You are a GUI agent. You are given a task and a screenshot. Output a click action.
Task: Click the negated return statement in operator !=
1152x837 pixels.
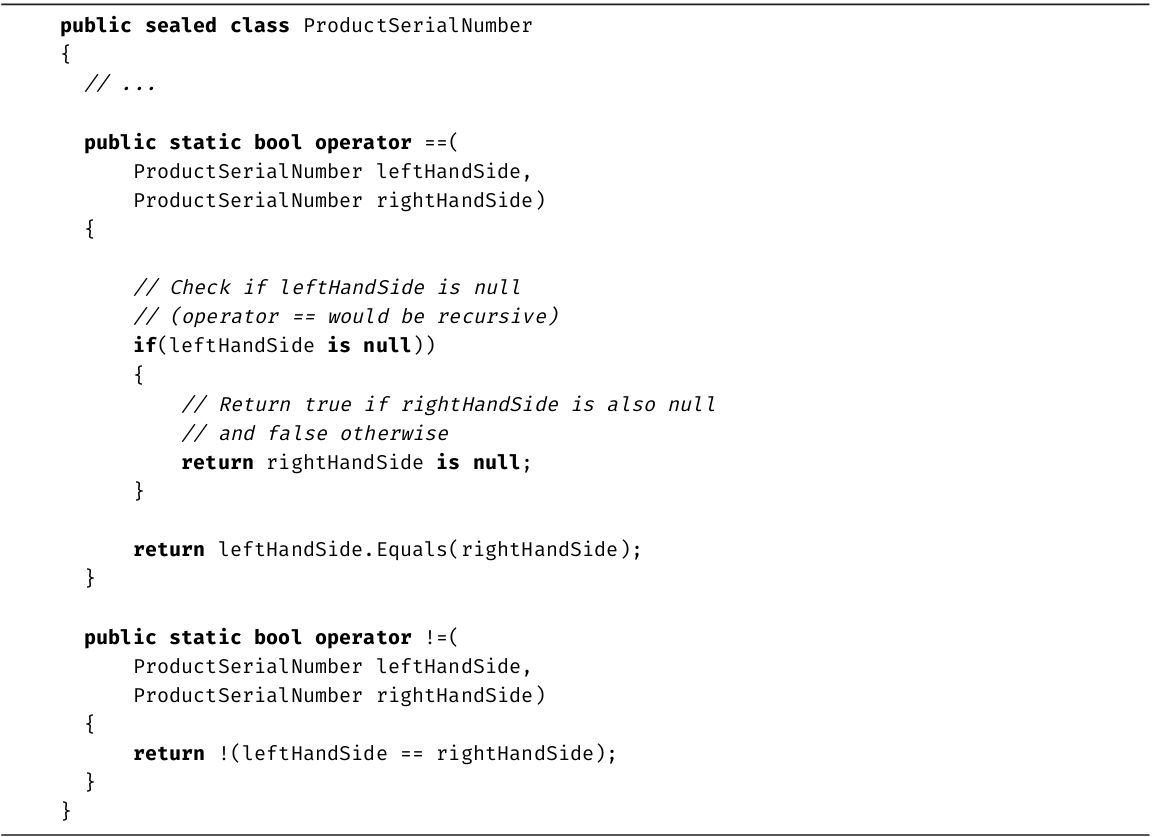coord(375,754)
